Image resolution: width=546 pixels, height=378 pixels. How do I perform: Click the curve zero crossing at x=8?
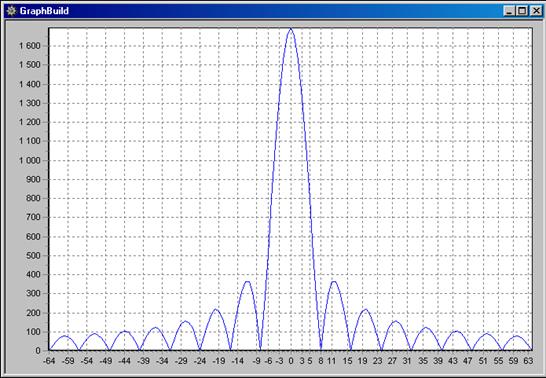pos(321,349)
